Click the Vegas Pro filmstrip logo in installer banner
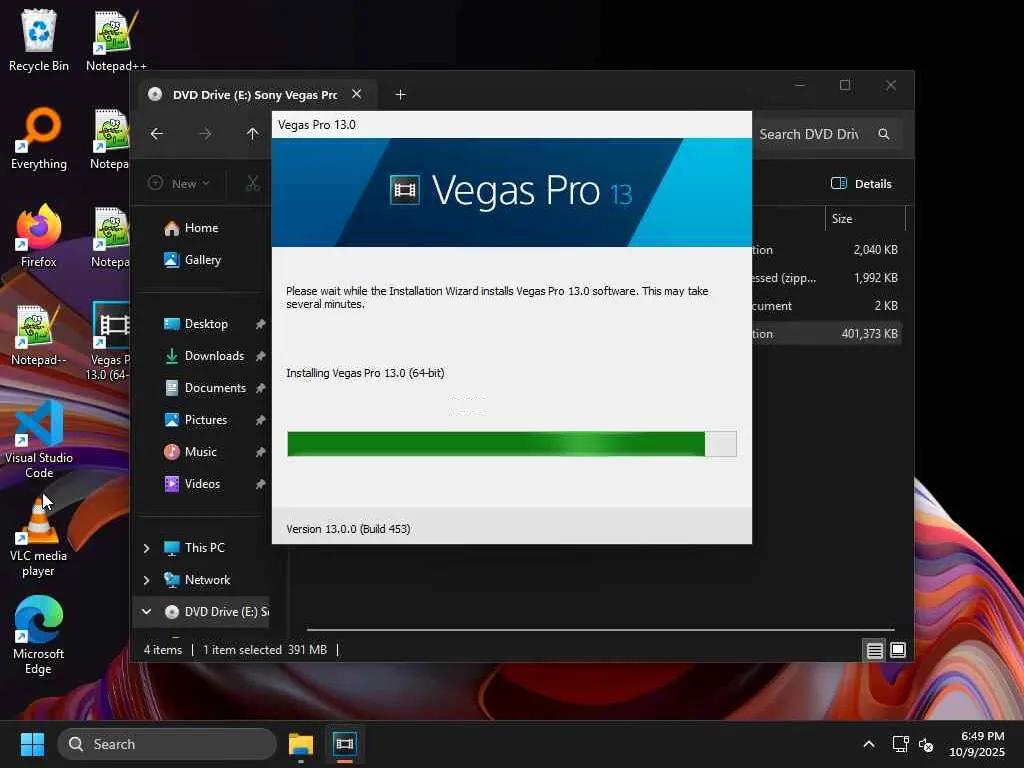The height and width of the screenshot is (768, 1024). [404, 190]
